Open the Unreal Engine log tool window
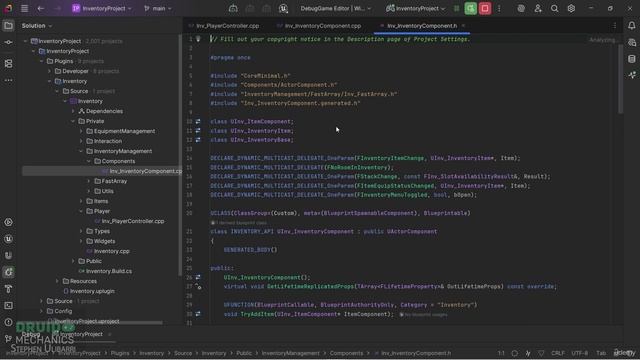The image size is (640, 360). 8,239
